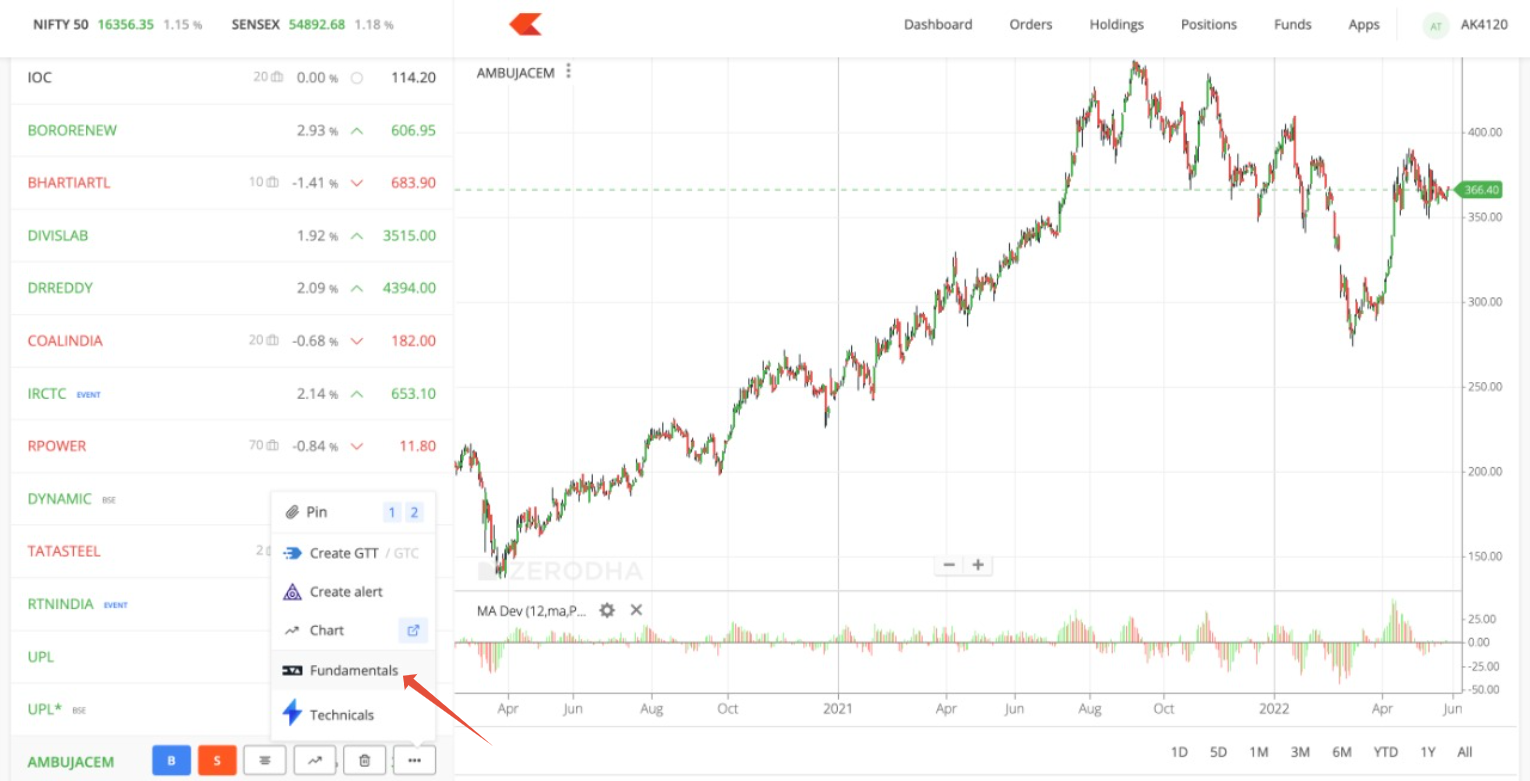Delete AMBUJACEM from watchlist

(365, 761)
